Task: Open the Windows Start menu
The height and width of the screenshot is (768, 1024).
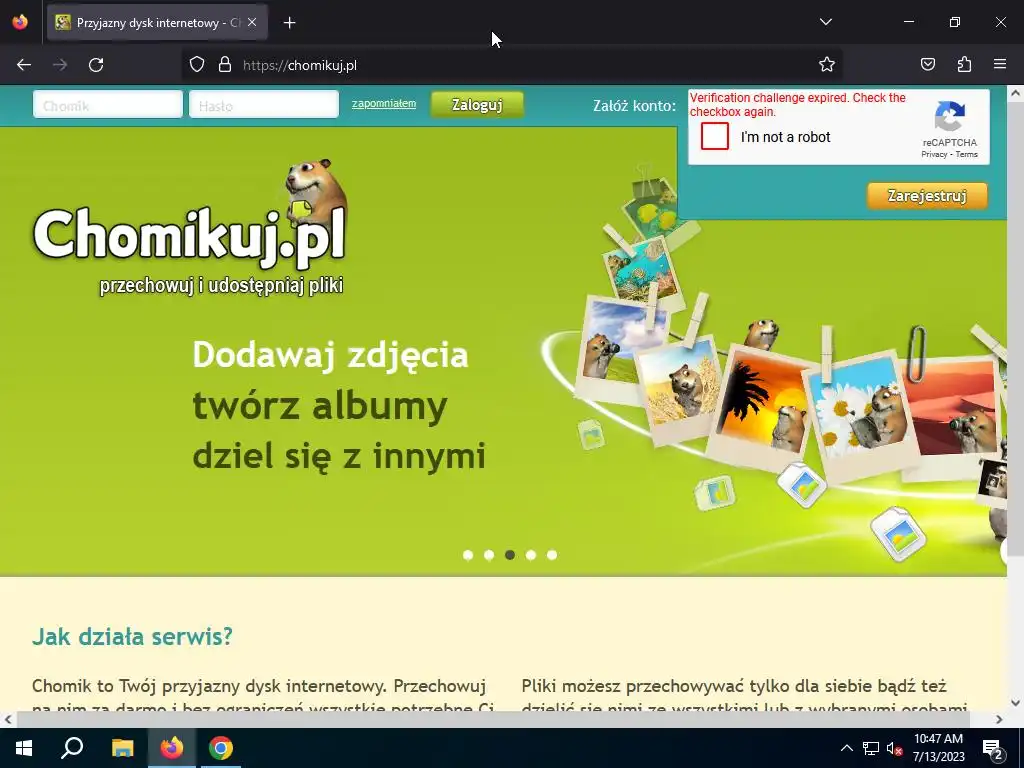Action: [24, 748]
